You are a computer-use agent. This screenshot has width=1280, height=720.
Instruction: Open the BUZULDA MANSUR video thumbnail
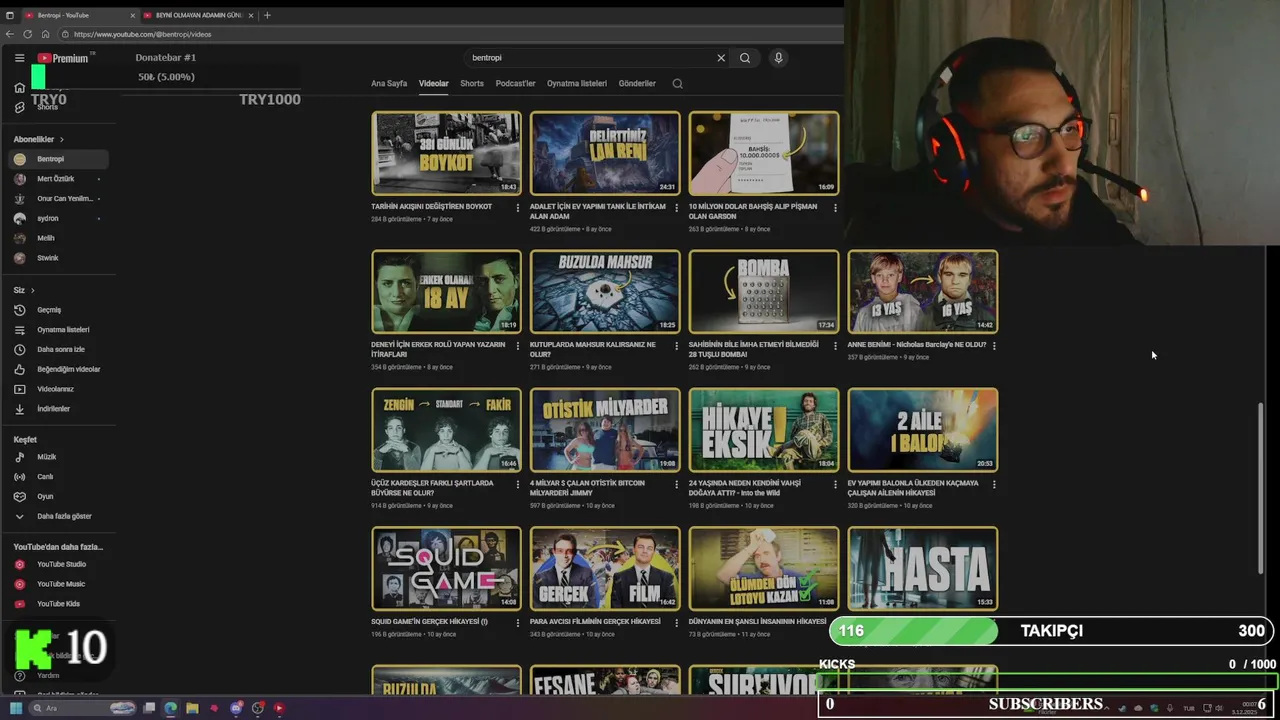pos(605,291)
